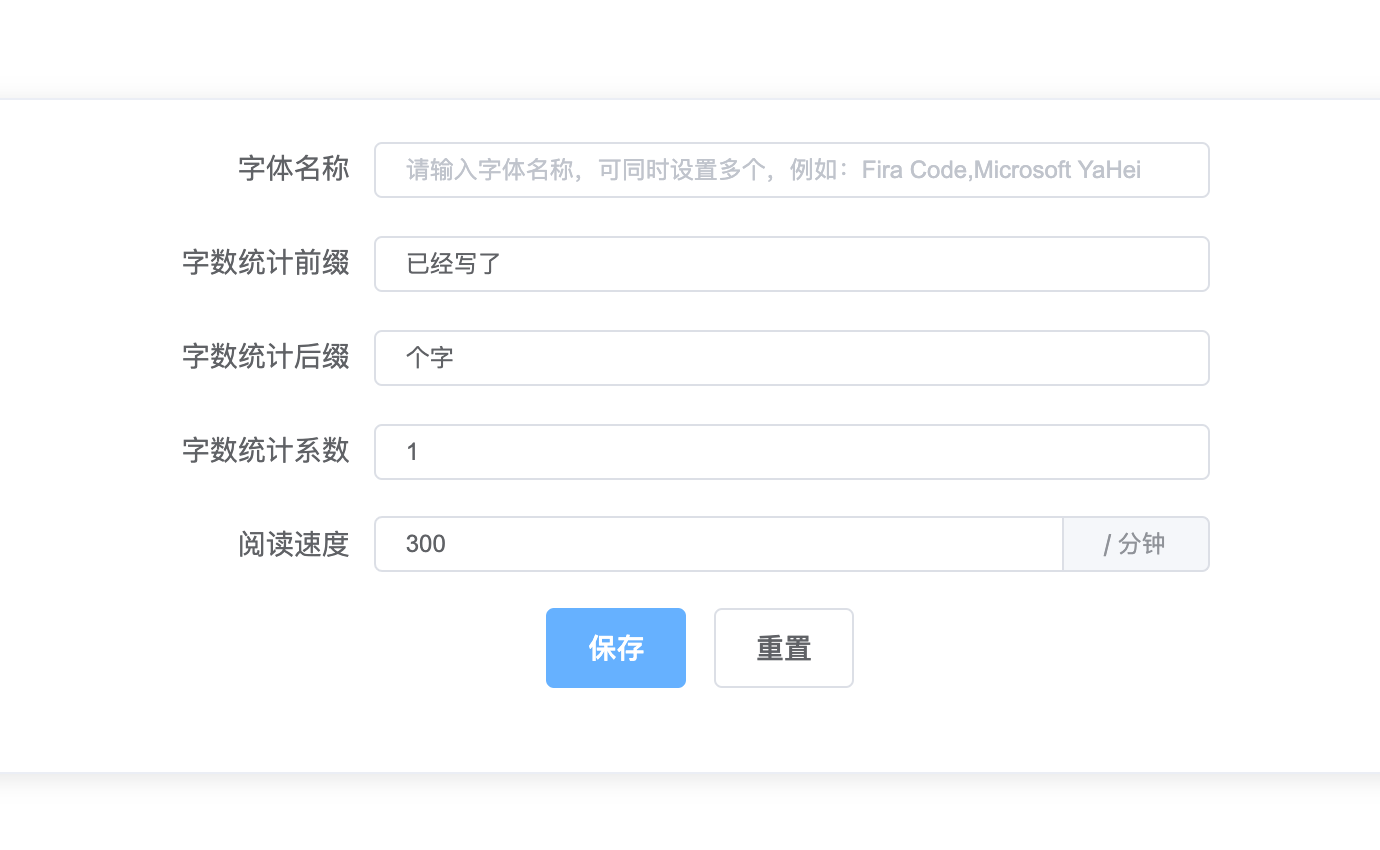
Task: Click the 字数统计前缀 label
Action: [266, 263]
